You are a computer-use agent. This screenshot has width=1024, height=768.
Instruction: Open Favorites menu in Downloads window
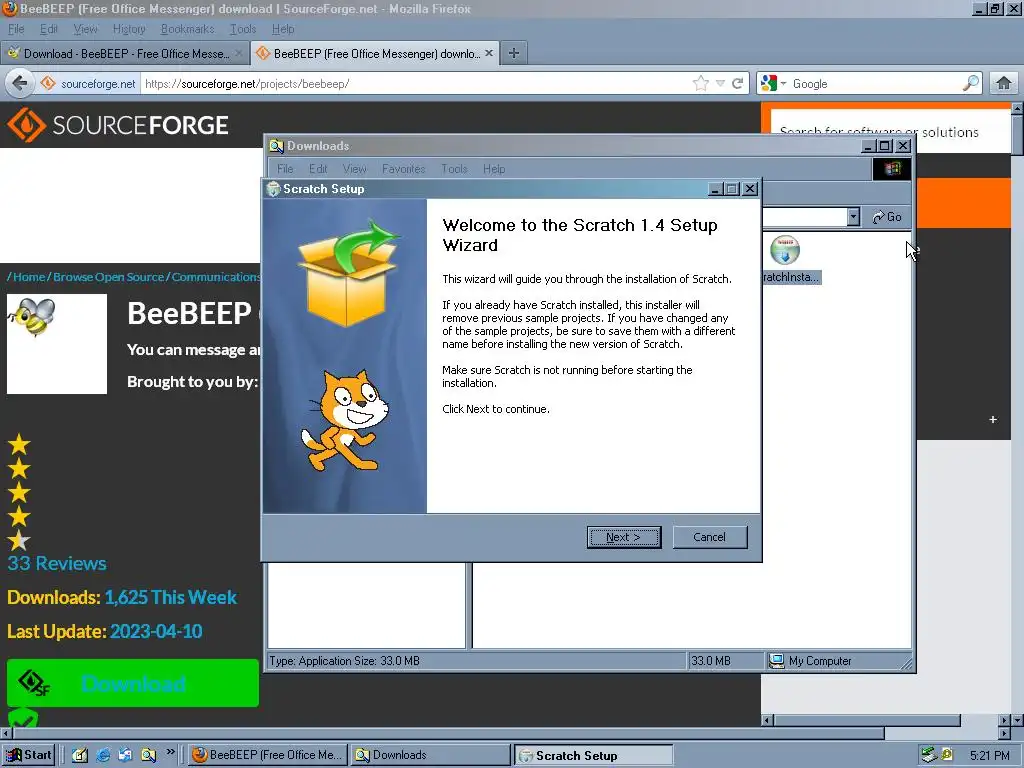pyautogui.click(x=403, y=168)
